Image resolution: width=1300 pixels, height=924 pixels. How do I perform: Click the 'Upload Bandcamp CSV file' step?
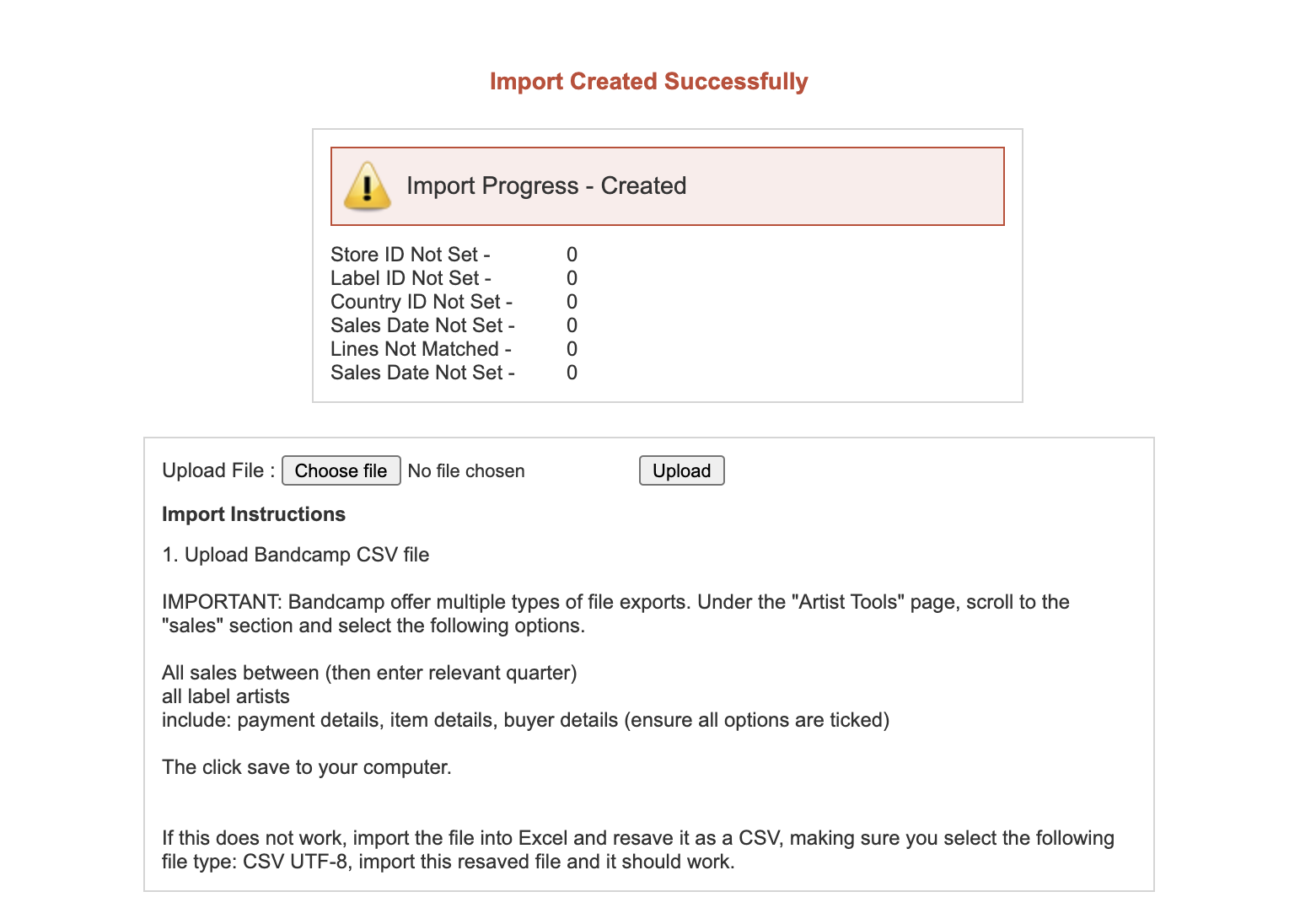click(296, 555)
